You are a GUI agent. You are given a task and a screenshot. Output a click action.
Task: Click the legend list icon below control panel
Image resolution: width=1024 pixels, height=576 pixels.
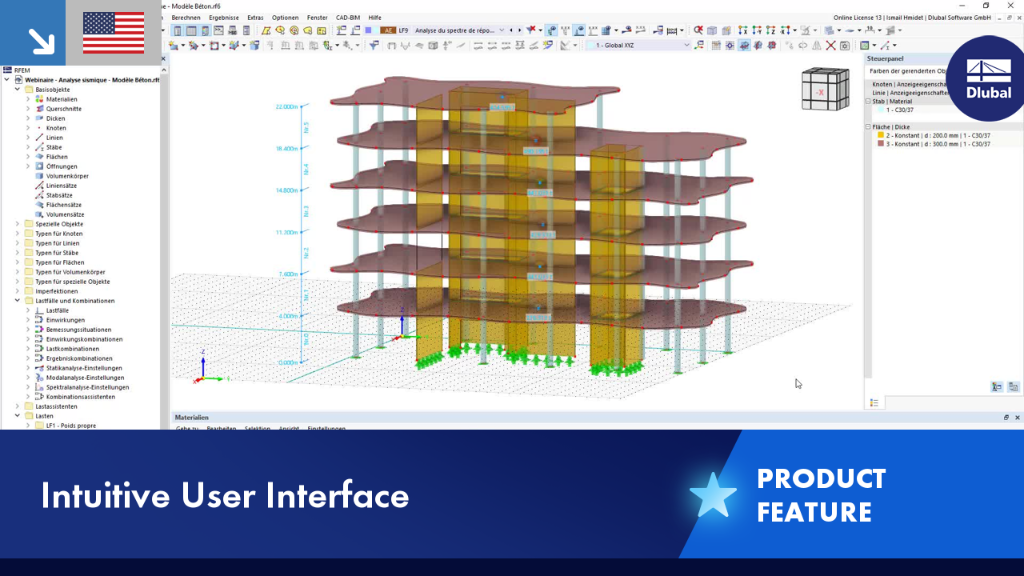874,403
